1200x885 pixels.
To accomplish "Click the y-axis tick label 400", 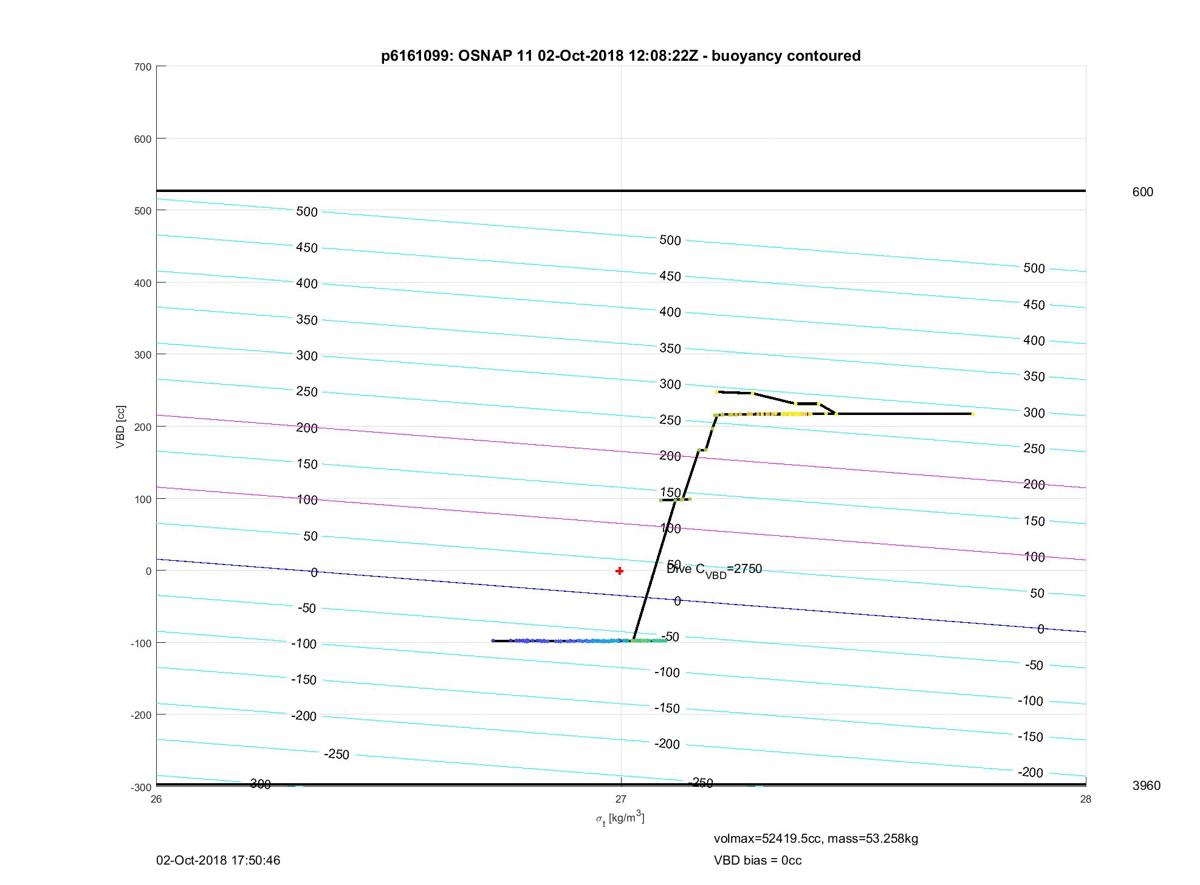I will [x=142, y=283].
